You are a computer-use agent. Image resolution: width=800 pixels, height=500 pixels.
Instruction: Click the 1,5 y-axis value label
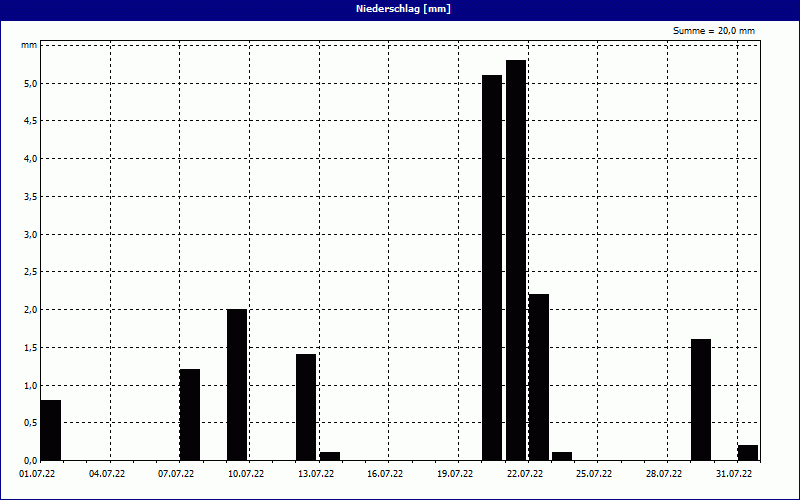pyautogui.click(x=30, y=347)
